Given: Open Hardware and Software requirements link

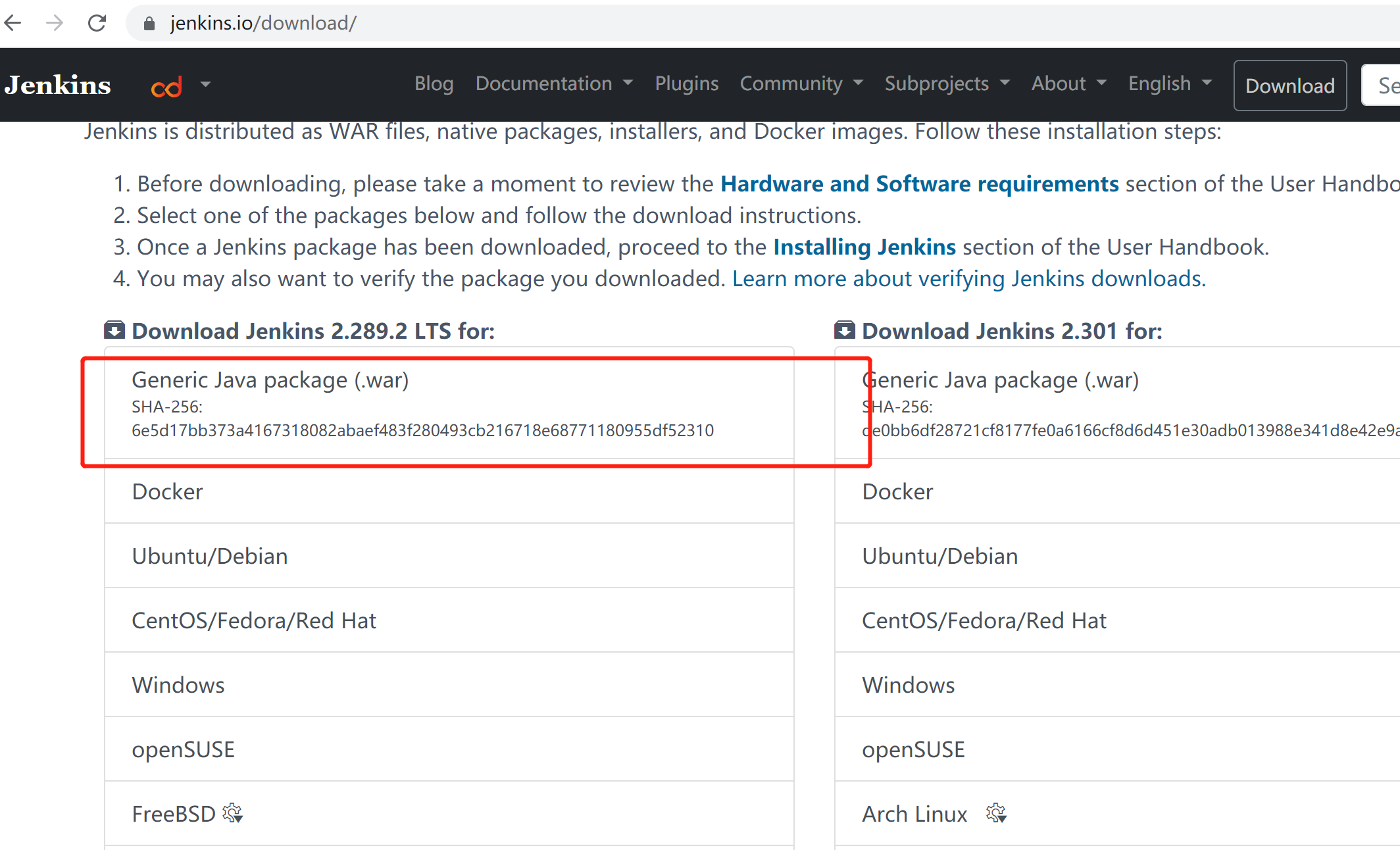Looking at the screenshot, I should (x=920, y=184).
